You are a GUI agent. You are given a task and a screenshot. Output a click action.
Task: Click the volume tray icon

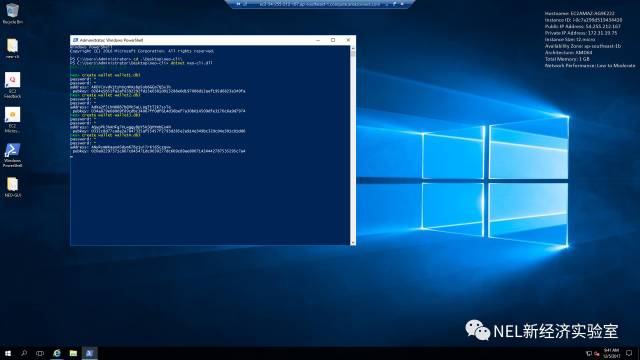(597, 353)
